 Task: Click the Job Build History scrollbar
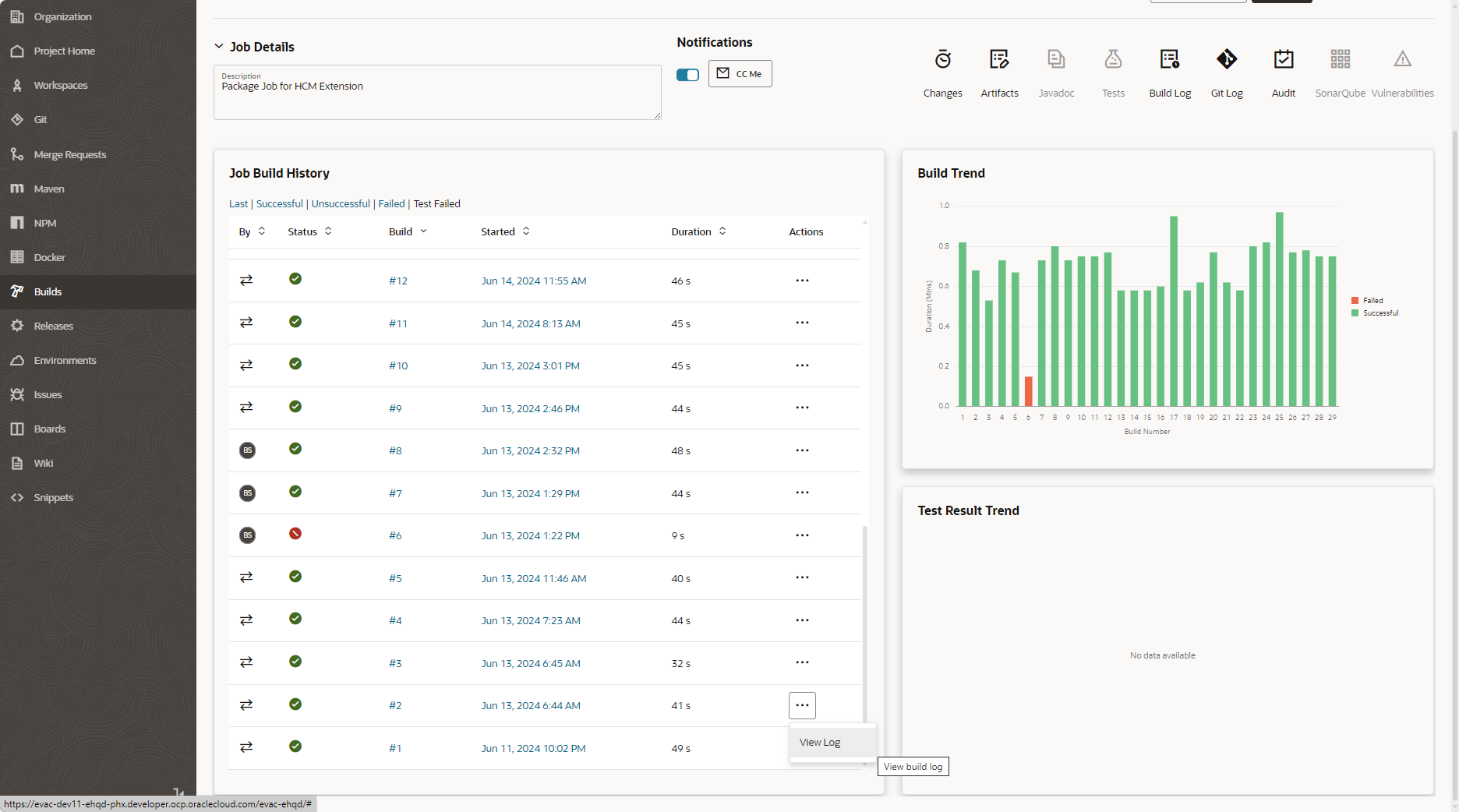coord(865,624)
